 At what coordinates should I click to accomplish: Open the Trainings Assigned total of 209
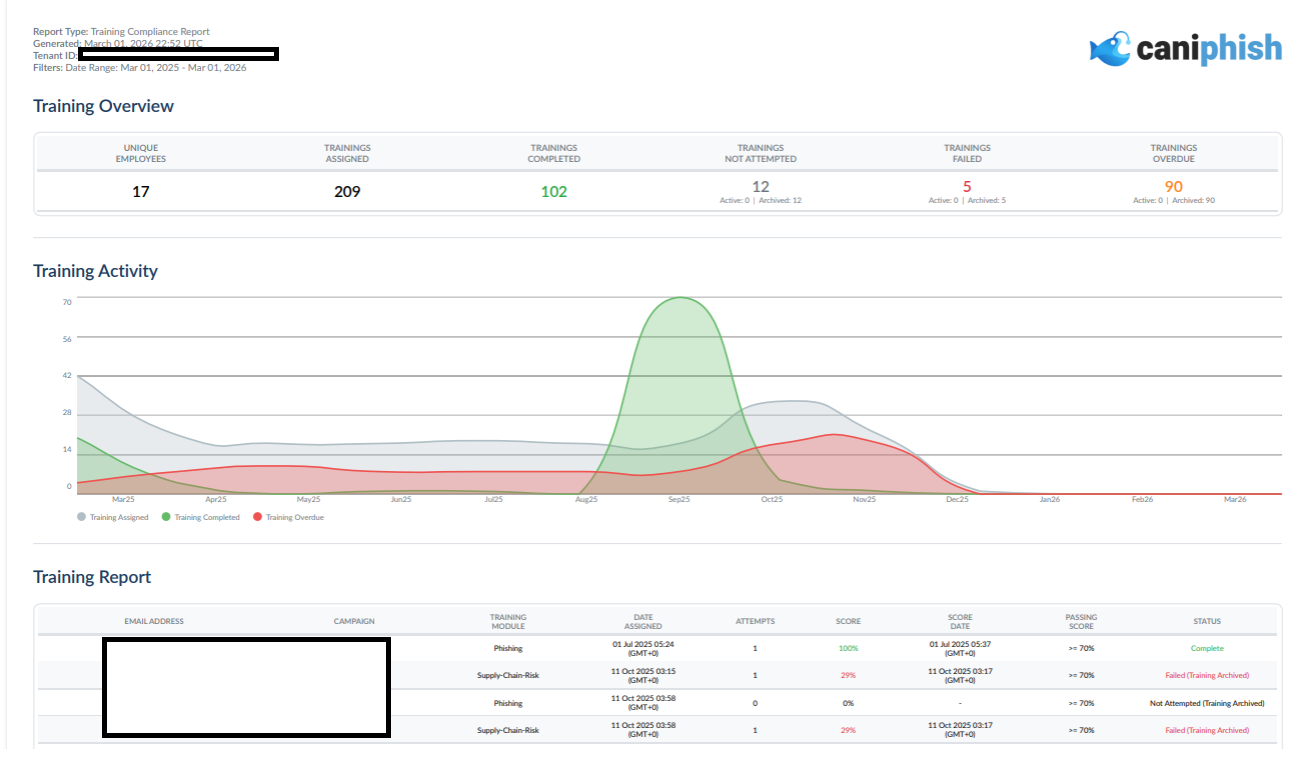point(347,191)
